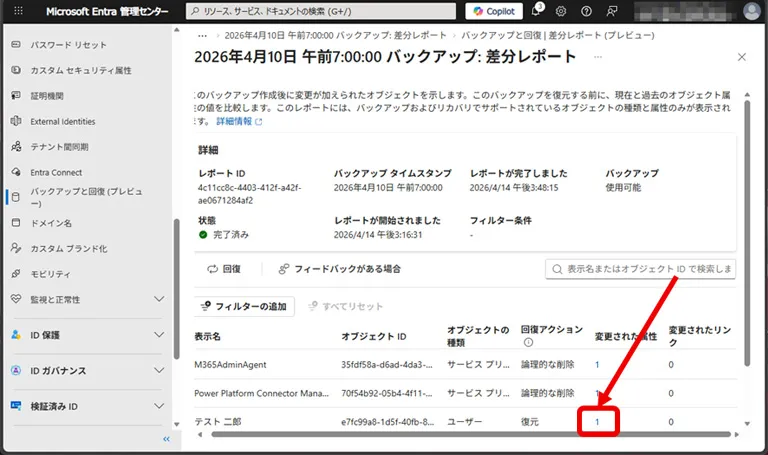The width and height of the screenshot is (768, 455).
Task: Open the help question mark icon
Action: tap(586, 11)
